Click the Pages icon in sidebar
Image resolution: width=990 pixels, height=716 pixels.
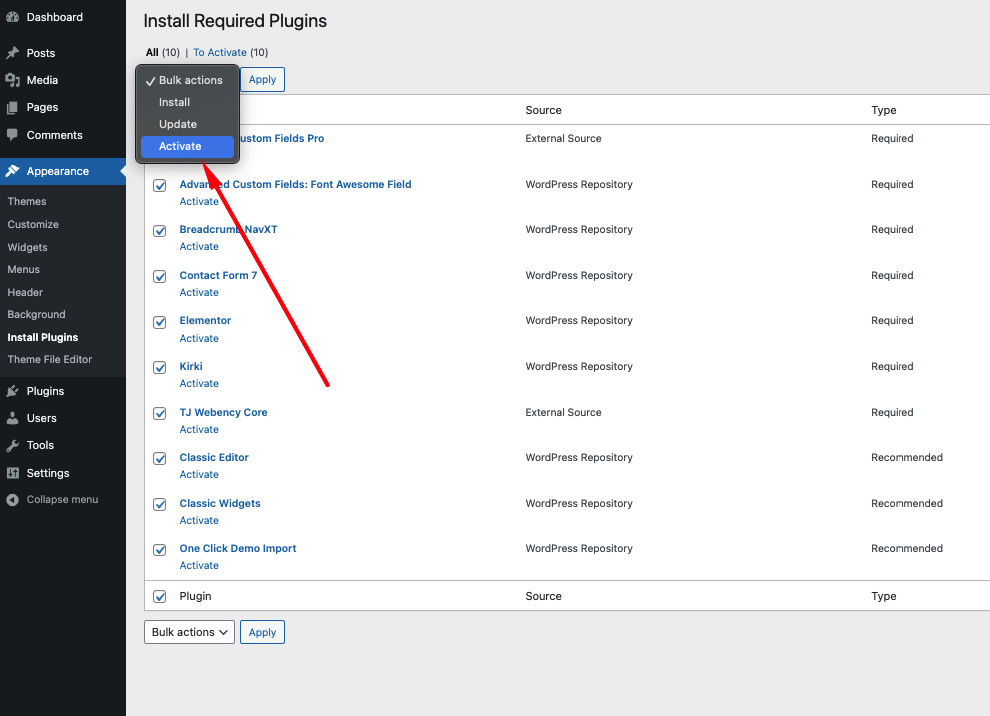pyautogui.click(x=13, y=107)
